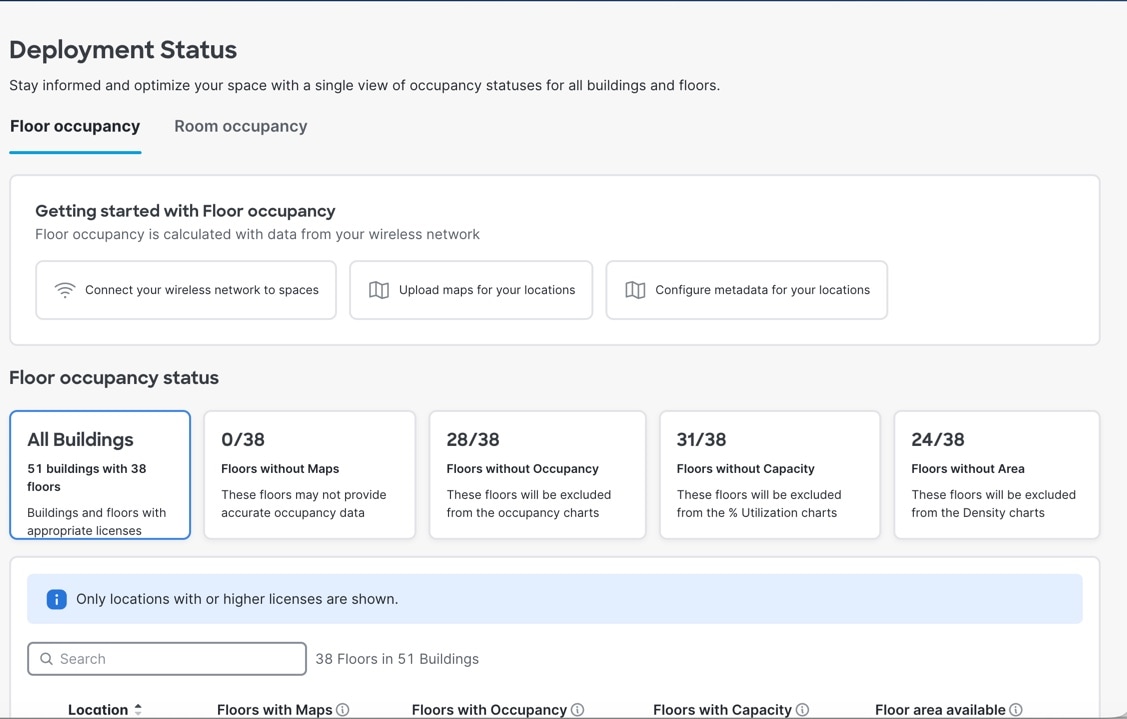Viewport: 1127px width, 719px height.
Task: Filter by Floors without Occupancy card
Action: 538,475
